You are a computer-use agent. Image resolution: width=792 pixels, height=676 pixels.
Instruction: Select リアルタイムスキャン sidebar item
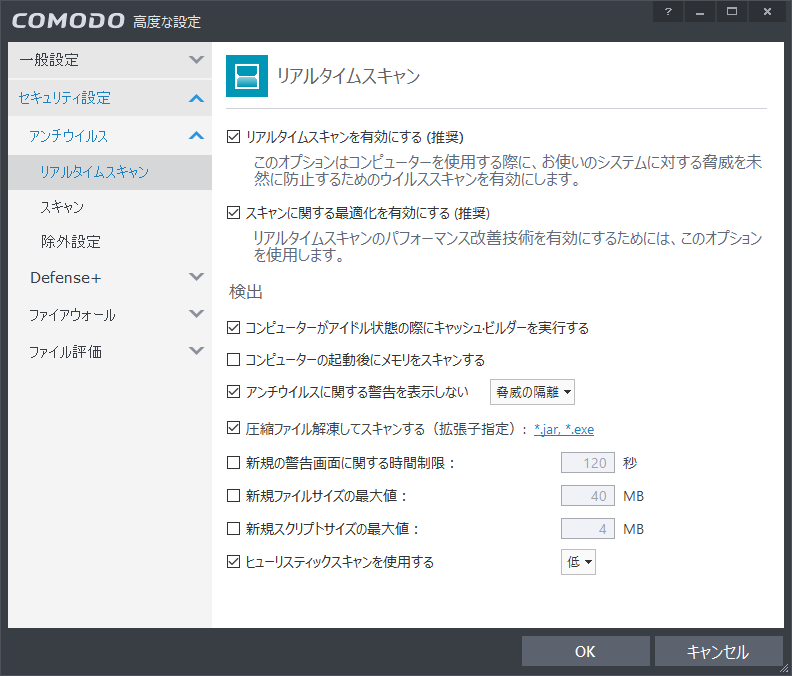coord(110,172)
